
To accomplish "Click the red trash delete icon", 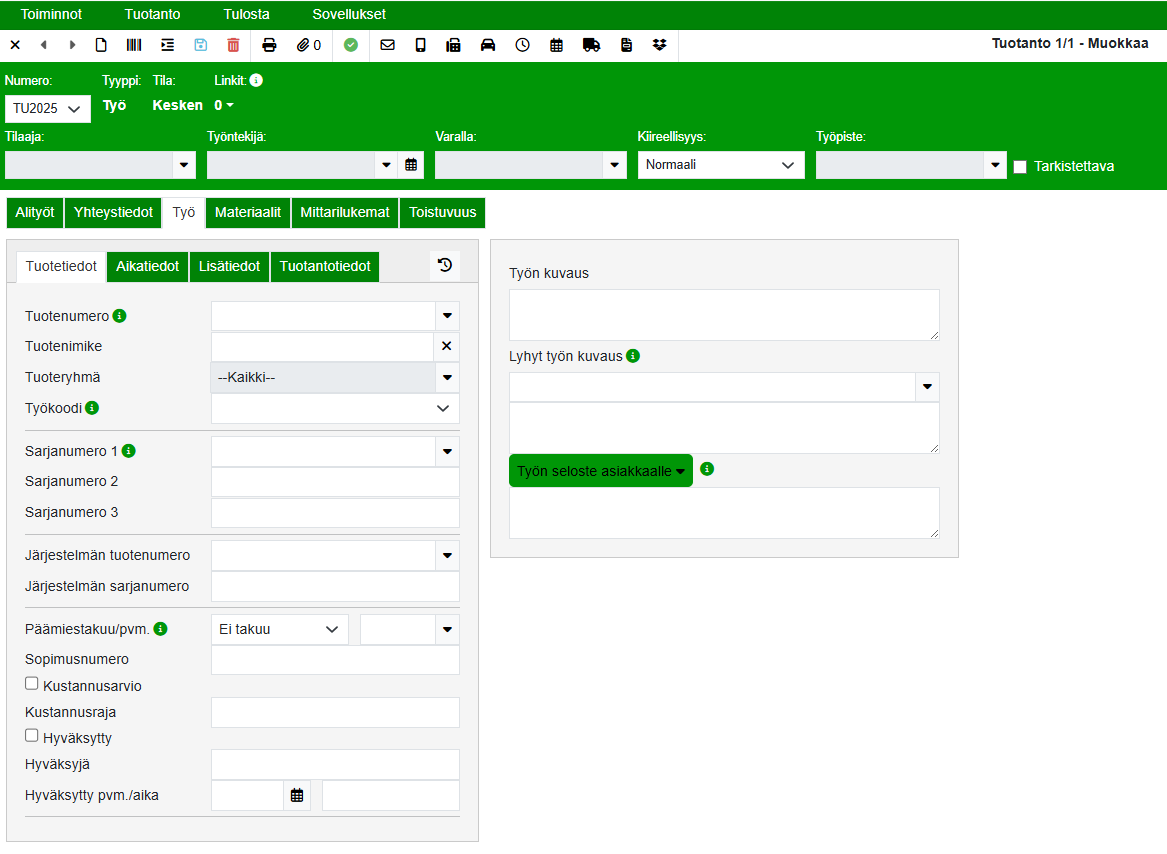I will (x=233, y=45).
